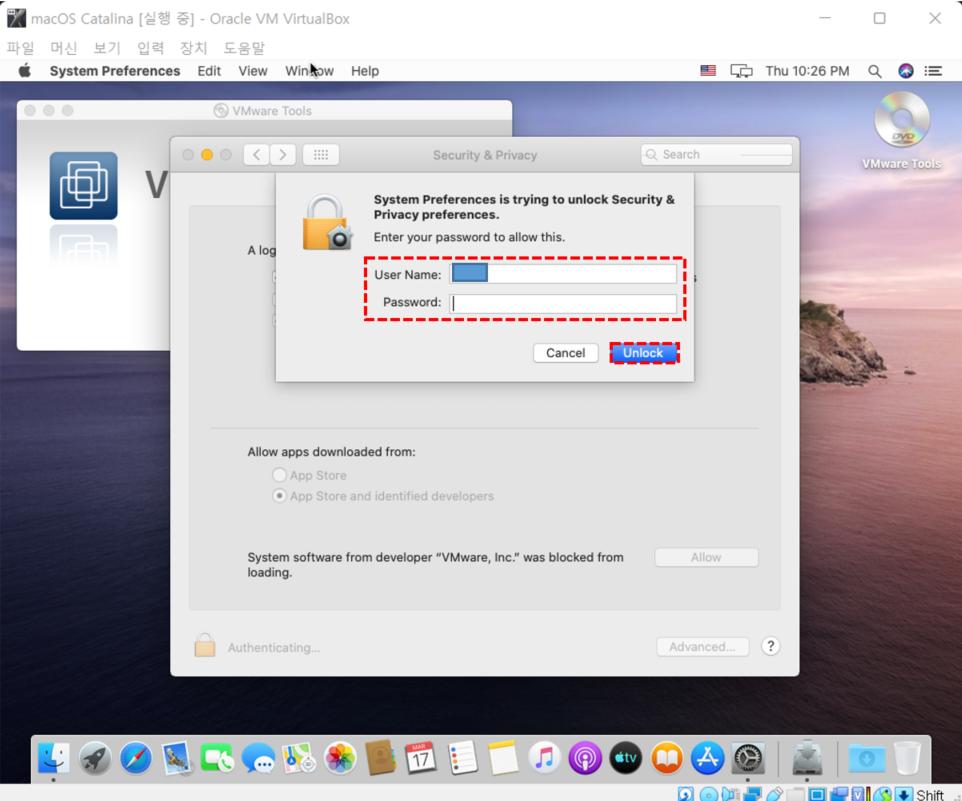Open Safari in the Dock
The width and height of the screenshot is (962, 801).
point(136,758)
